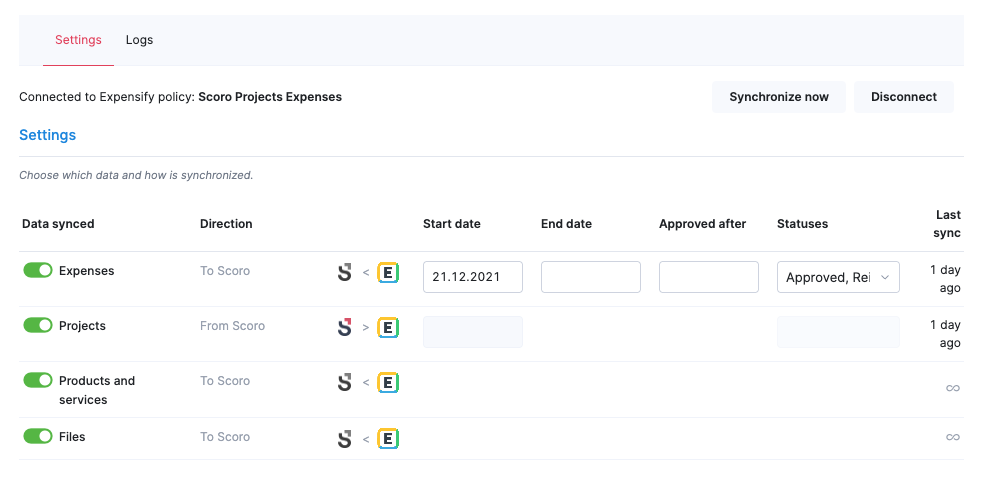Screen dimensions: 984x486
Task: Click the direction arrow in the Expenses row
Action: click(366, 273)
